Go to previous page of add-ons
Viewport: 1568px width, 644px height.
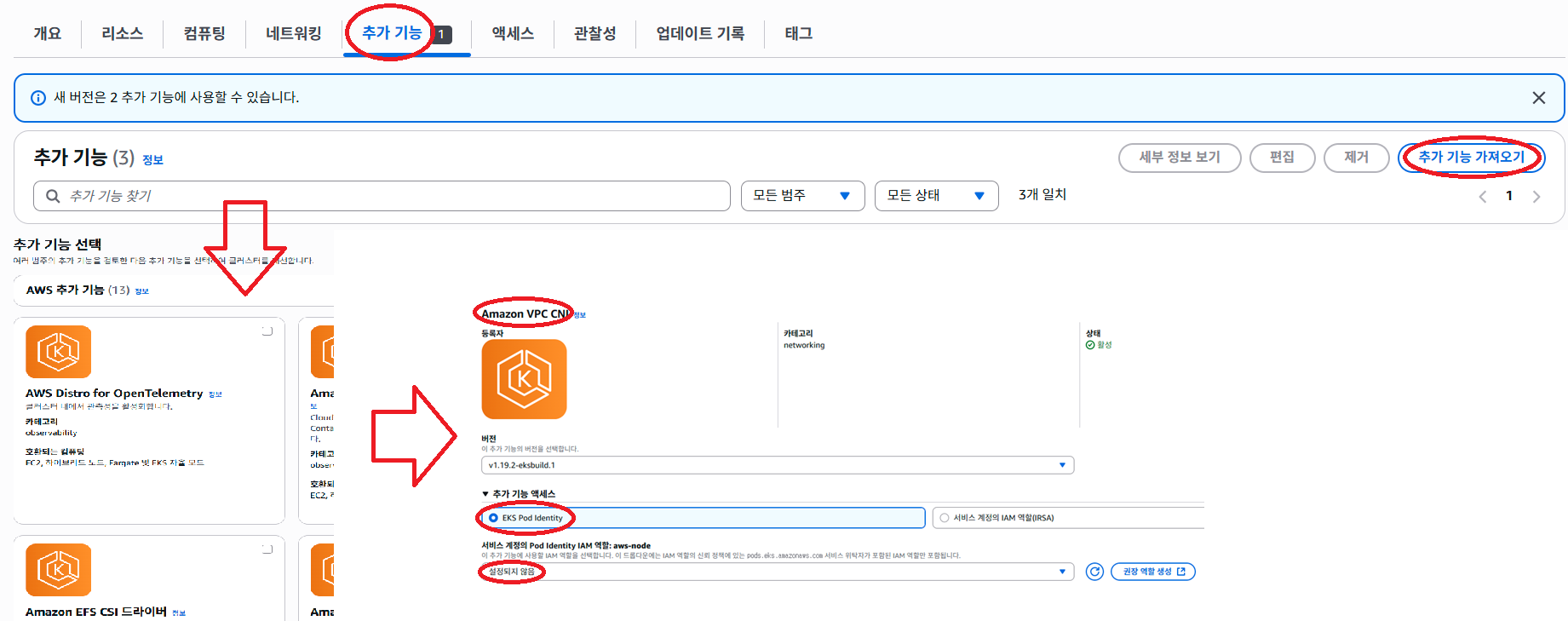(x=1483, y=197)
